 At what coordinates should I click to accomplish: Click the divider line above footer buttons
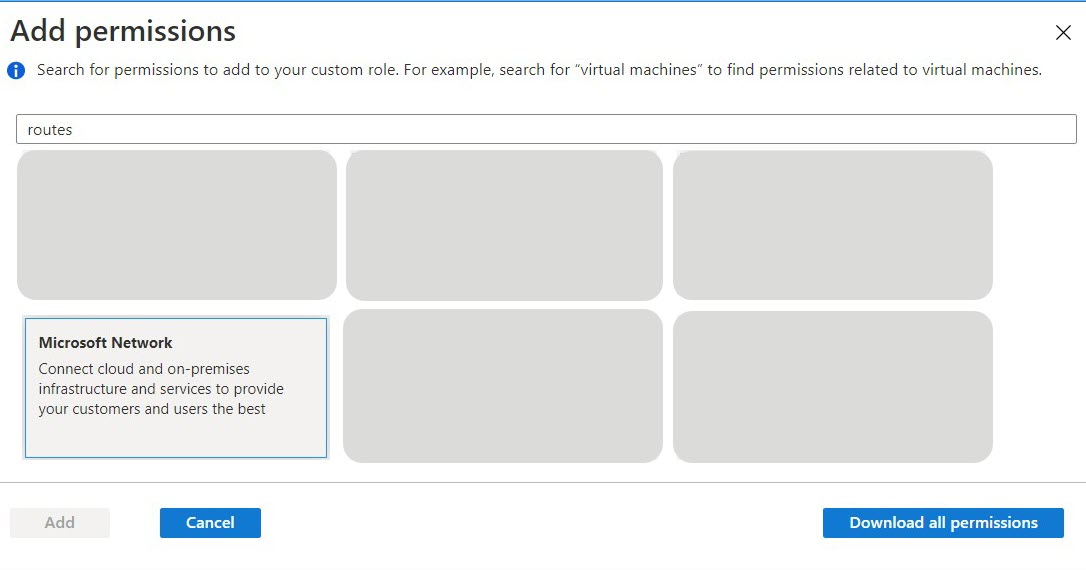click(x=543, y=483)
